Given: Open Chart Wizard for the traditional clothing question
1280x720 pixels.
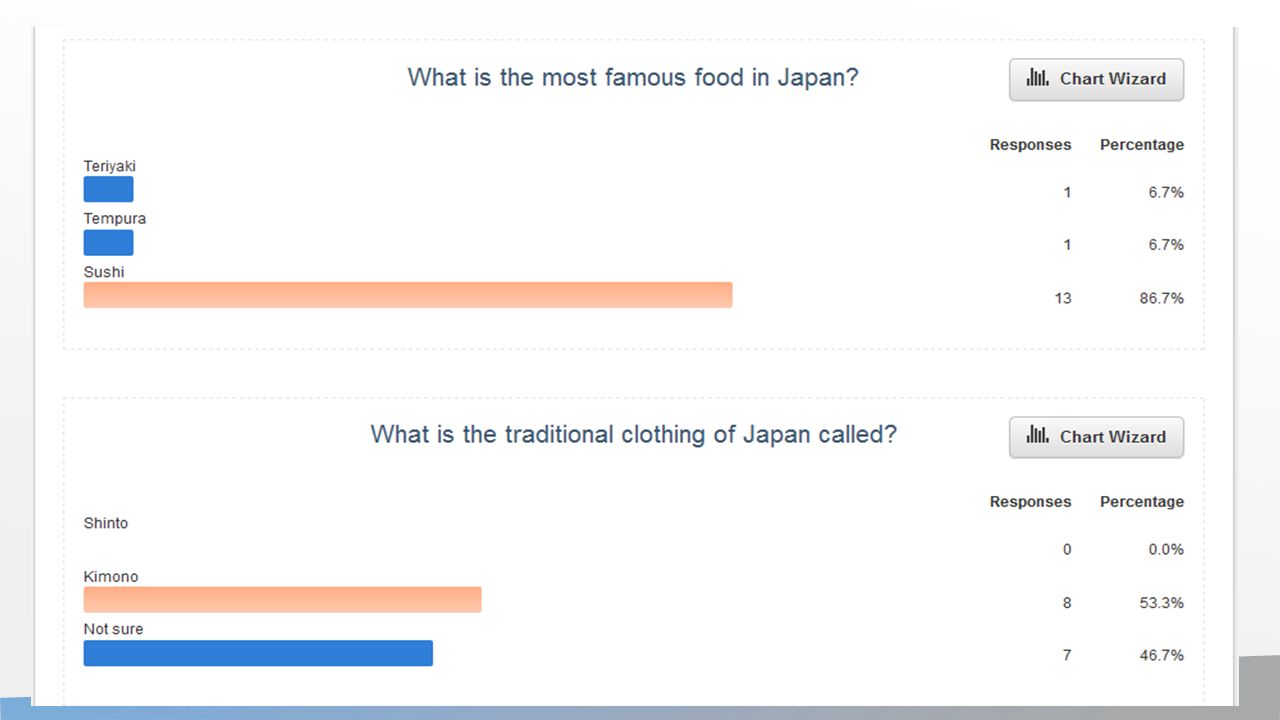Looking at the screenshot, I should 1096,437.
